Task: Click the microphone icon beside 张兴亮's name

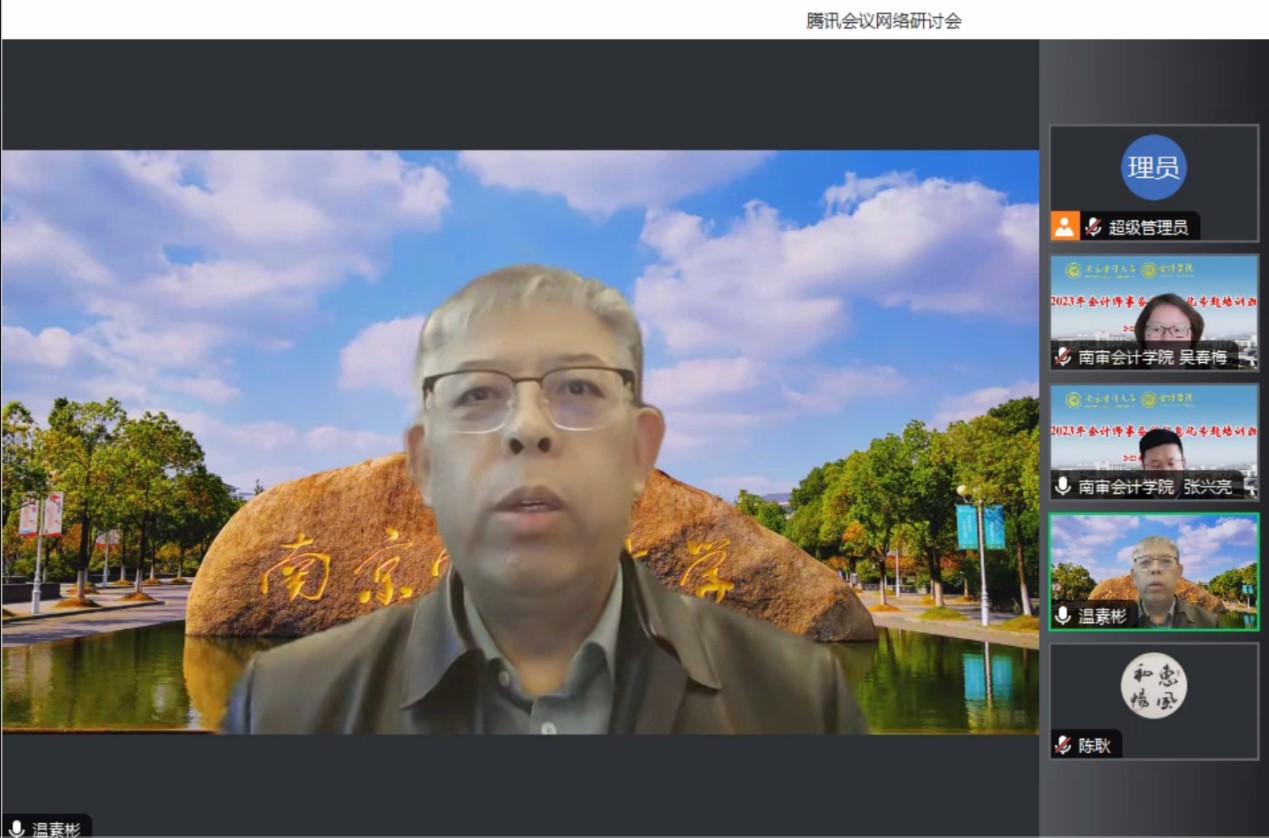Action: (x=1063, y=486)
